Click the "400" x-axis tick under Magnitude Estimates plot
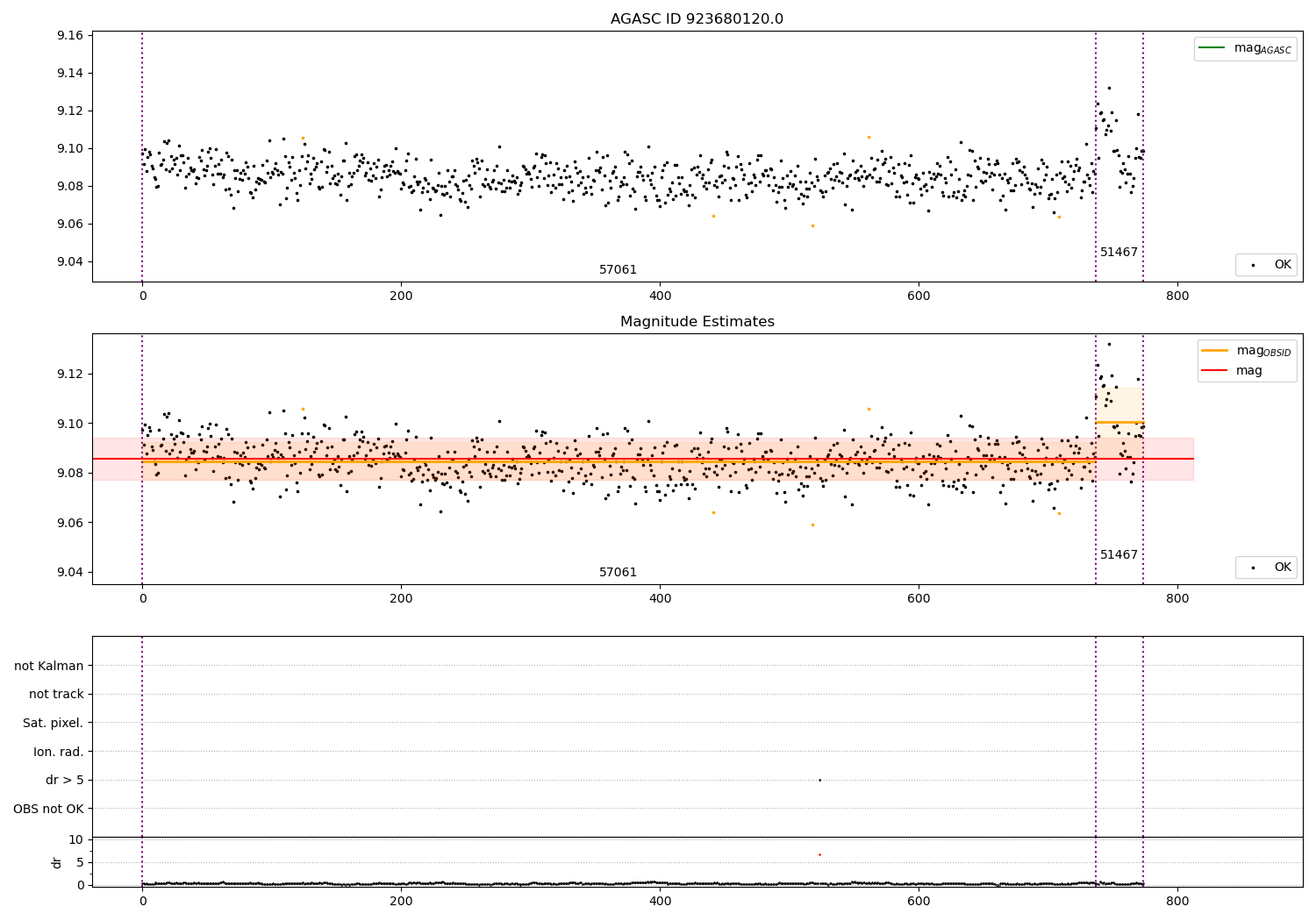 [660, 599]
